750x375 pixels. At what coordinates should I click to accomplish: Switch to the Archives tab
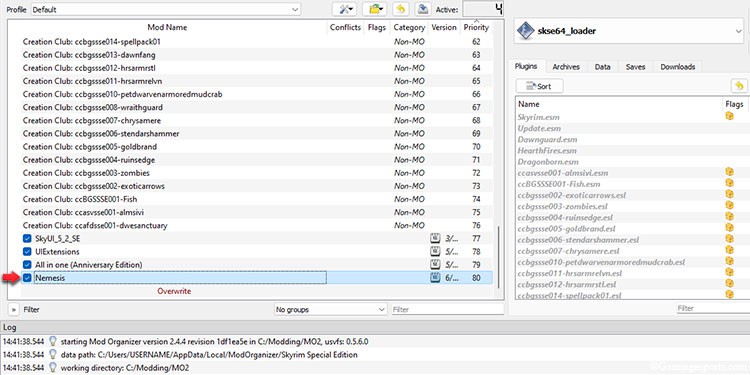(x=566, y=67)
